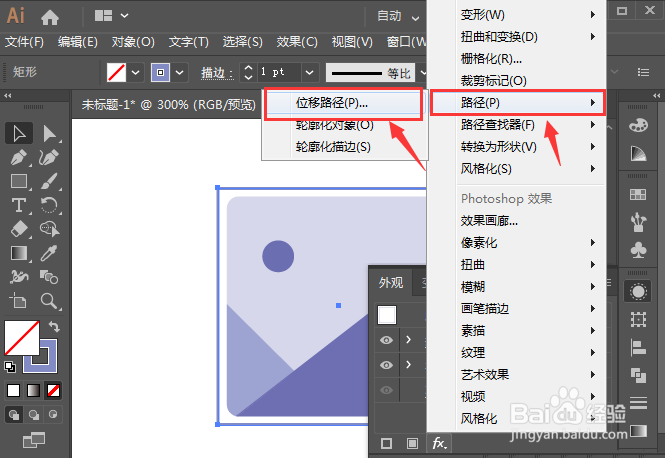Viewport: 665px width, 458px height.
Task: Choose 位移路径(P)... from submenu
Action: tap(344, 103)
